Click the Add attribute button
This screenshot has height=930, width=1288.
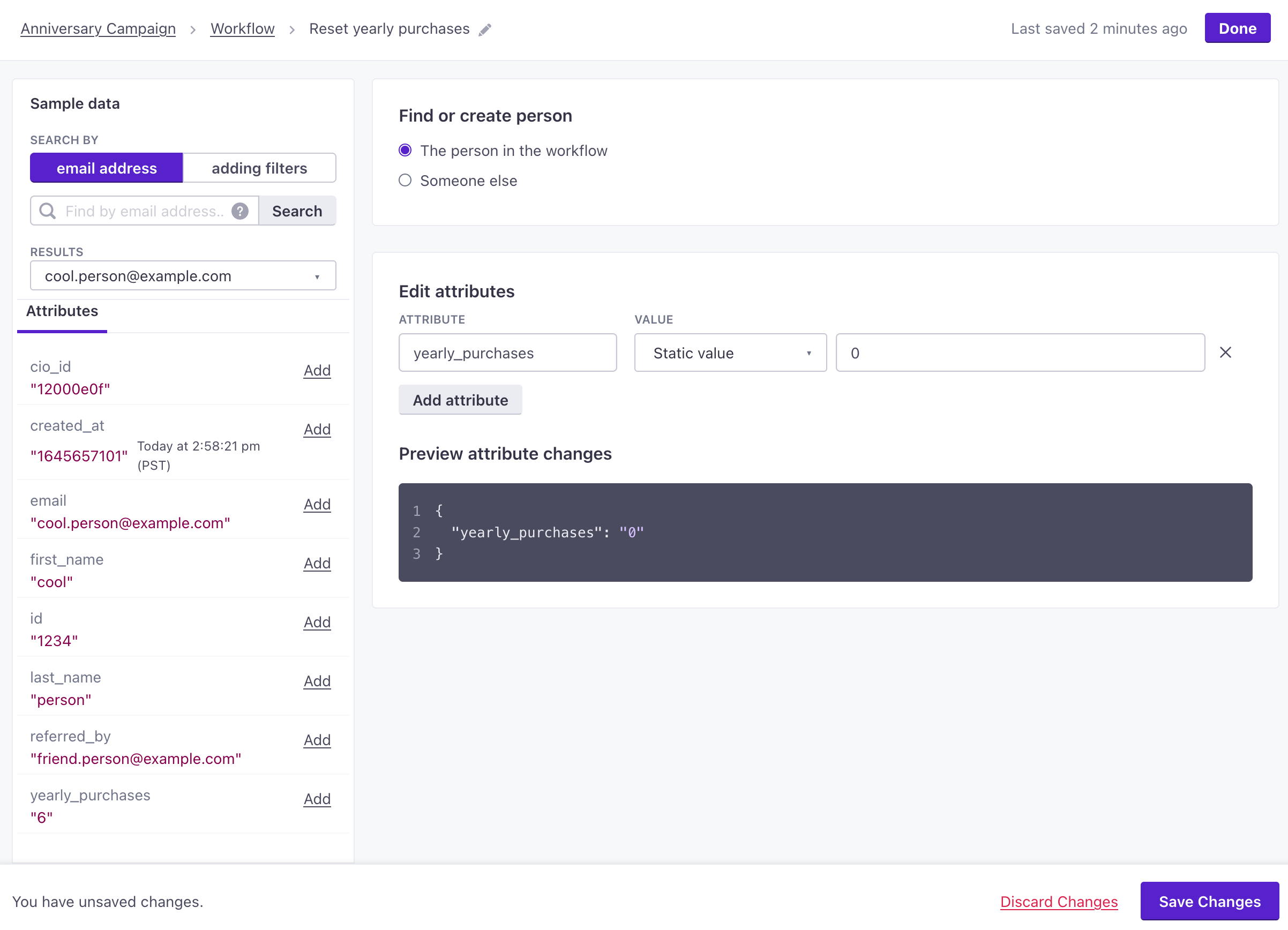[460, 400]
